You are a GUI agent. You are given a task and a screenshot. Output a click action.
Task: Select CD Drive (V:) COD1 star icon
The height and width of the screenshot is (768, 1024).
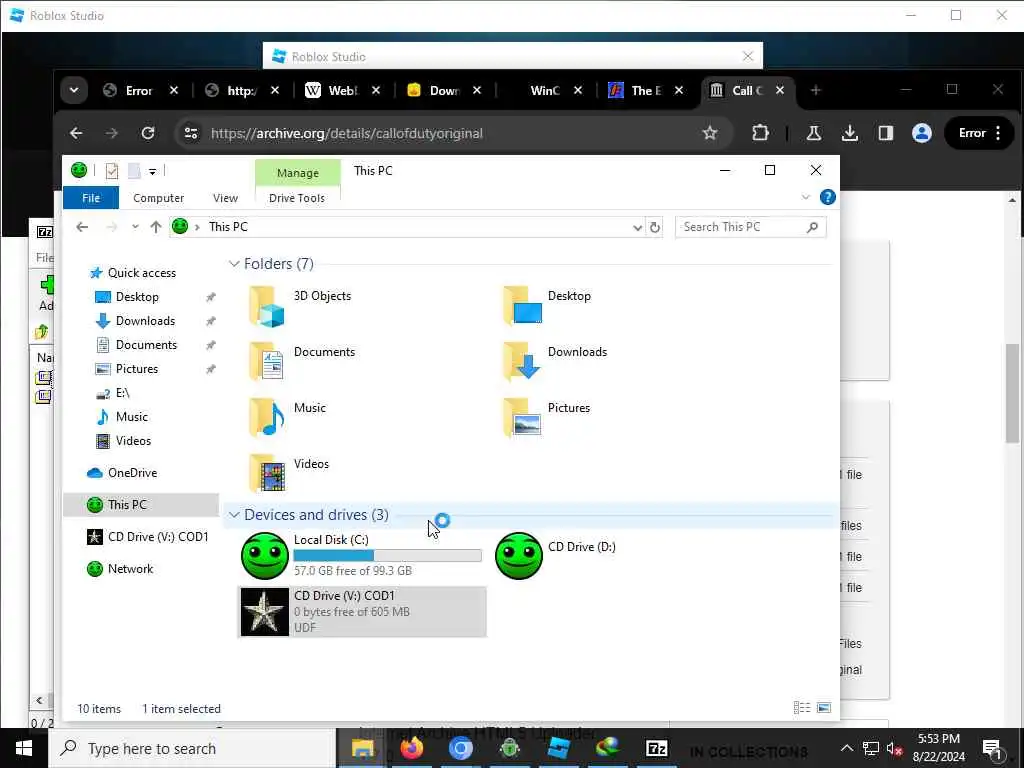[x=264, y=612]
